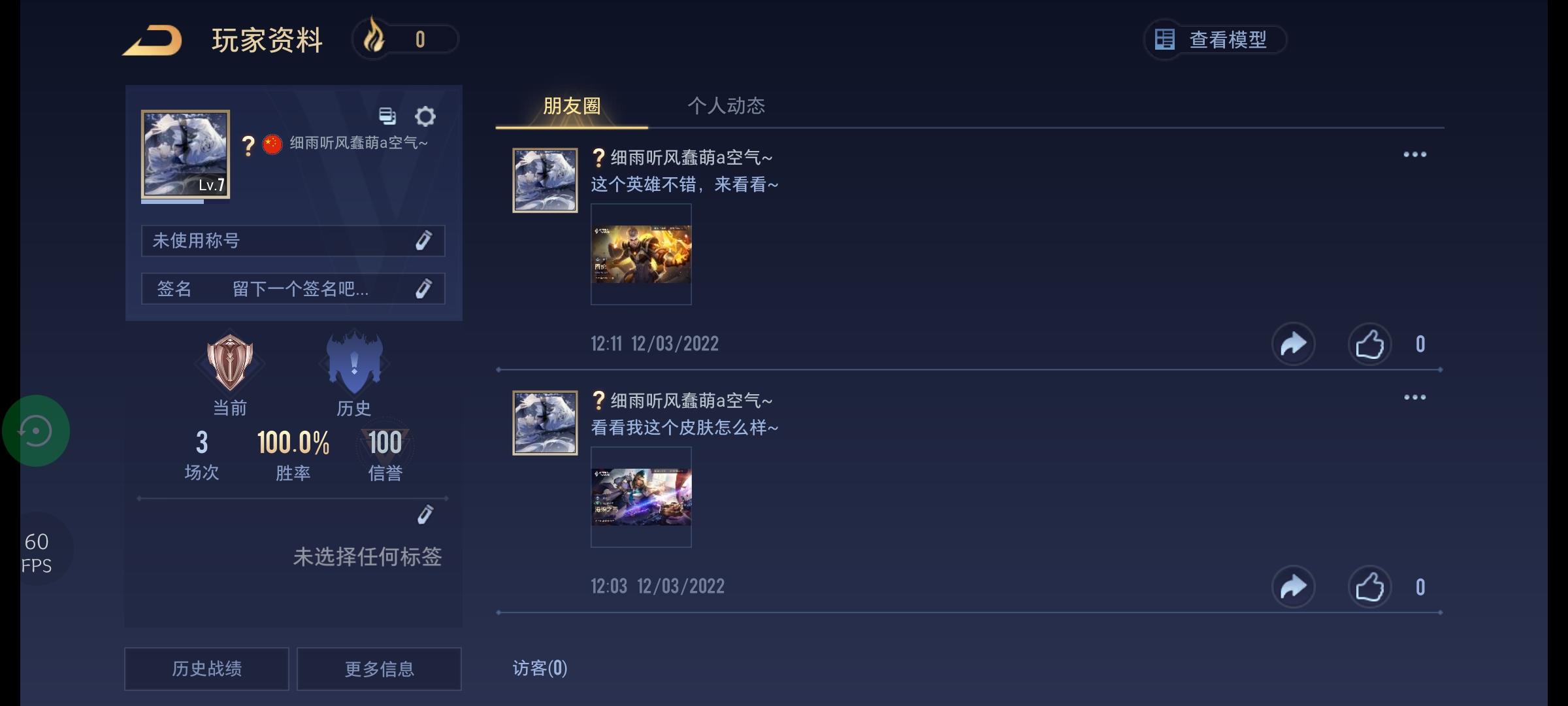Edit tags pencil above 未选择任何标签
The image size is (1568, 706).
425,514
